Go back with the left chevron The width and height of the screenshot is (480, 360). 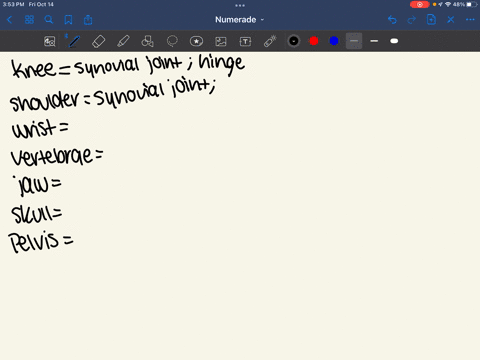(x=9, y=20)
